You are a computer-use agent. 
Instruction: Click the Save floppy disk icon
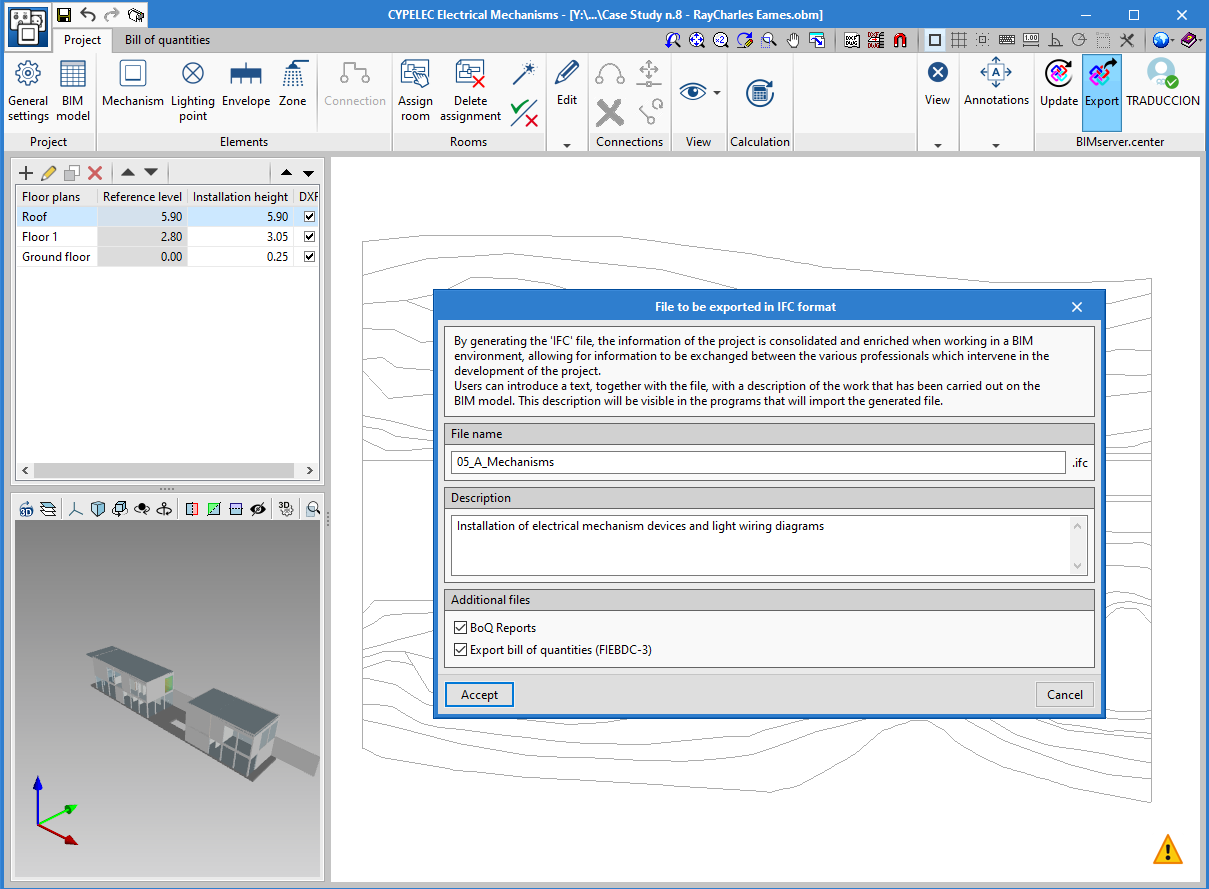coord(64,15)
